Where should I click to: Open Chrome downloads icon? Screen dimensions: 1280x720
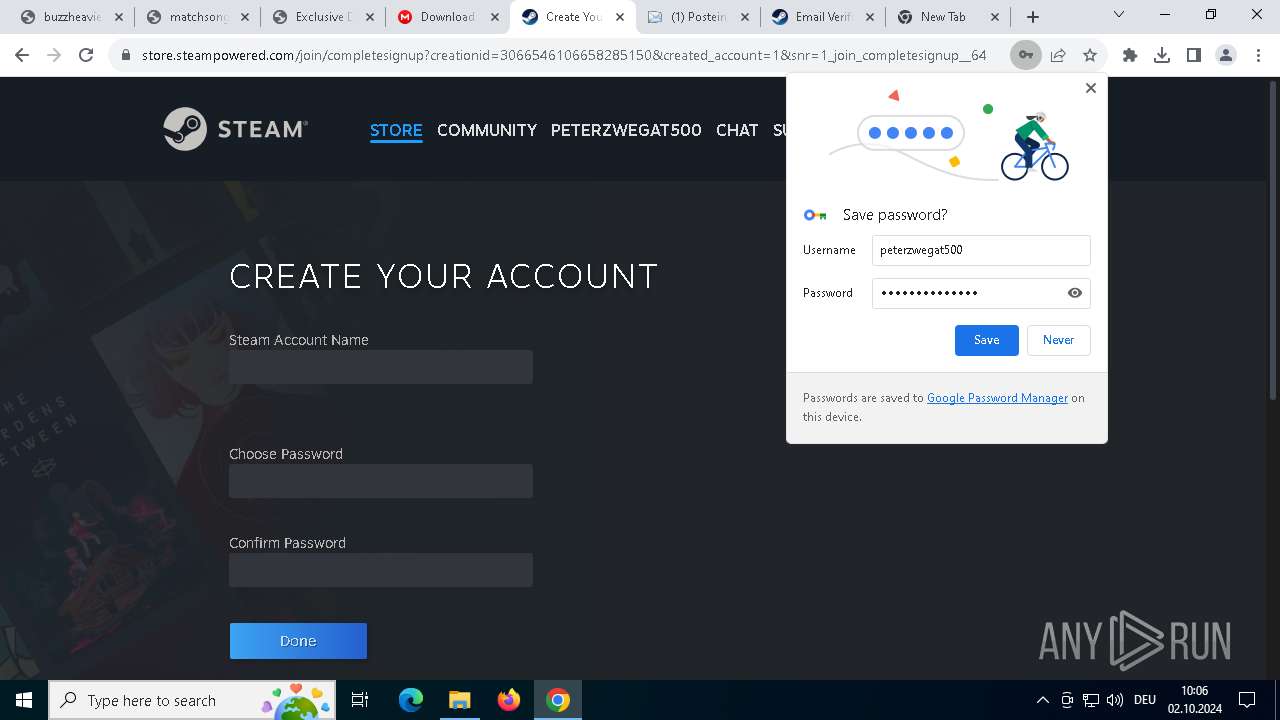point(1162,55)
